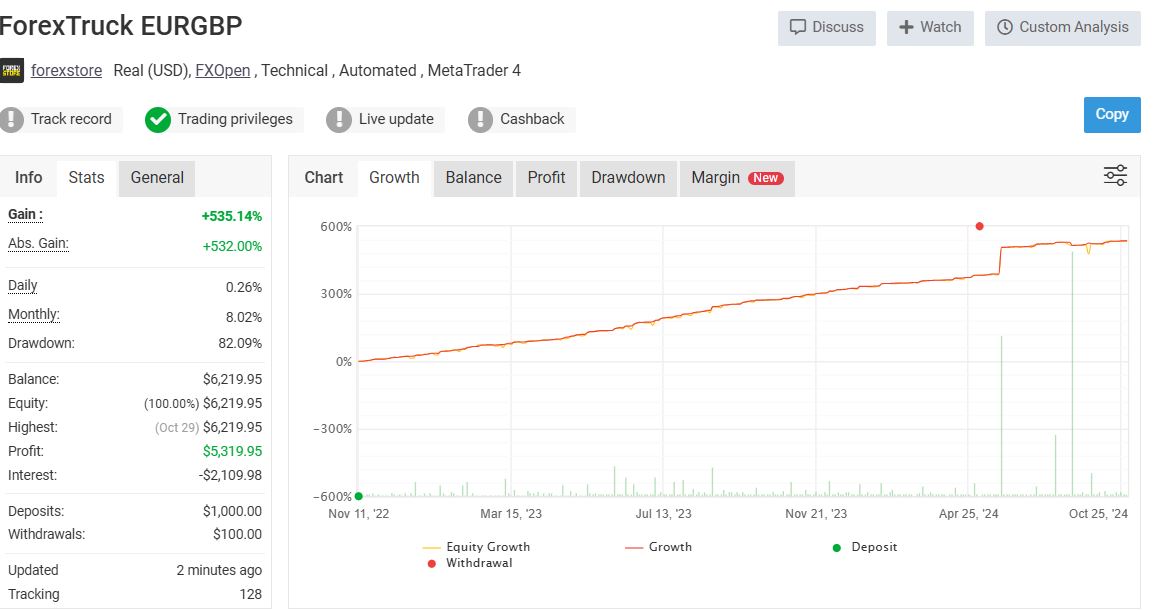Toggle Withdrawal markers in chart legend

468,563
